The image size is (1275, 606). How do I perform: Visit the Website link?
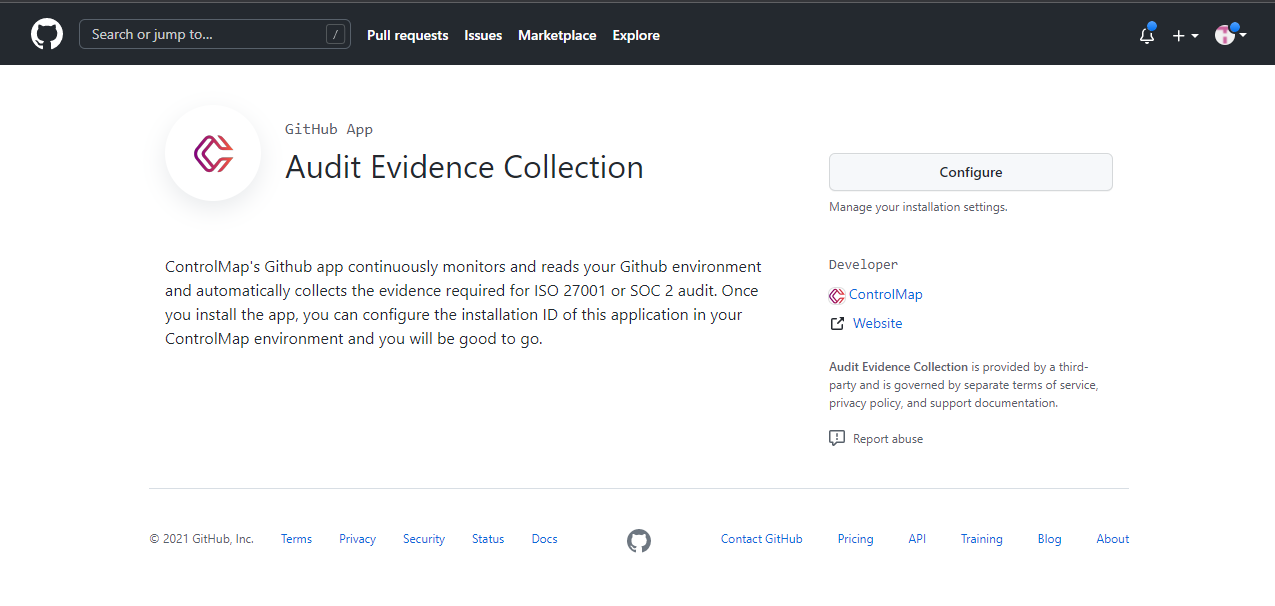[x=877, y=323]
